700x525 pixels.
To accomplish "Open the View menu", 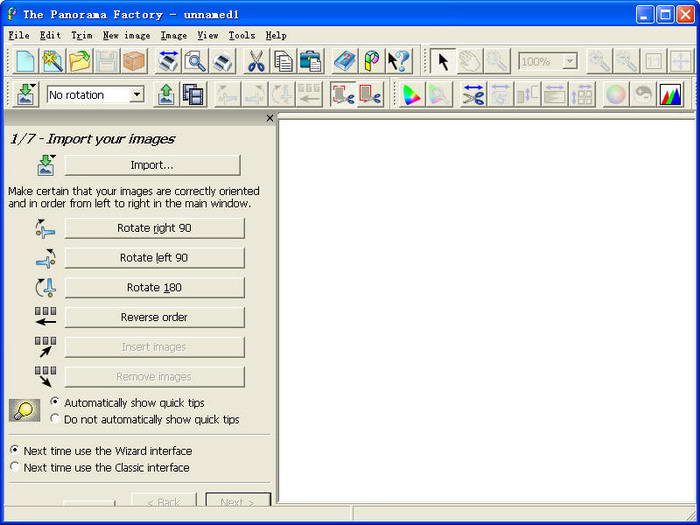I will tap(208, 35).
